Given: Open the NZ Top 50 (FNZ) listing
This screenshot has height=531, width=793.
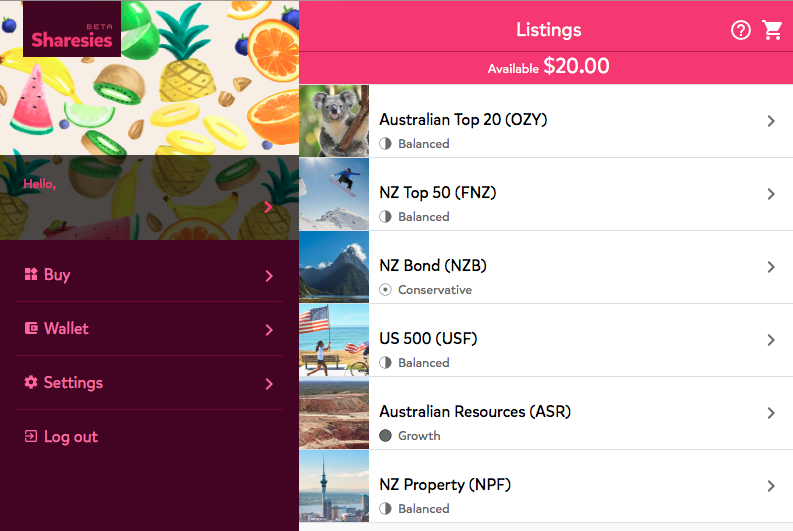Looking at the screenshot, I should point(438,193).
